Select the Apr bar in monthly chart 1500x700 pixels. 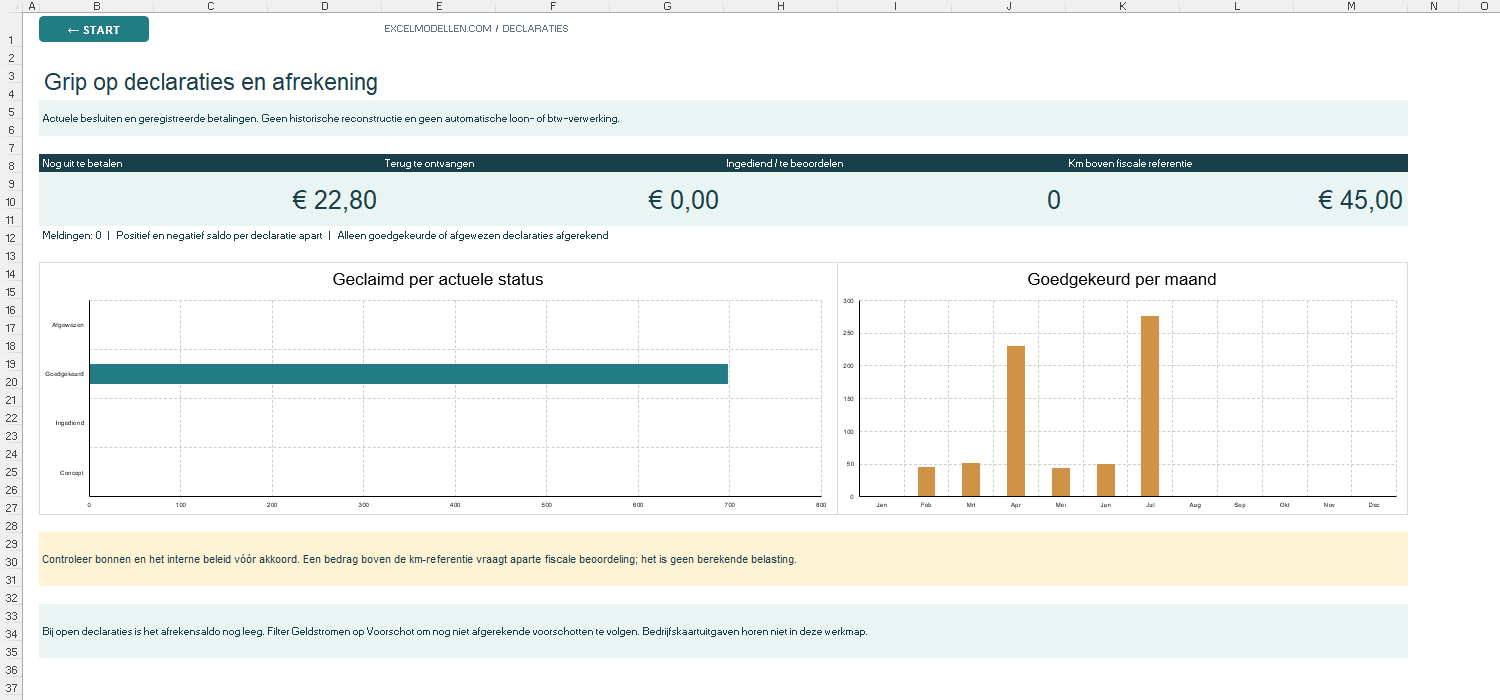pyautogui.click(x=1016, y=421)
